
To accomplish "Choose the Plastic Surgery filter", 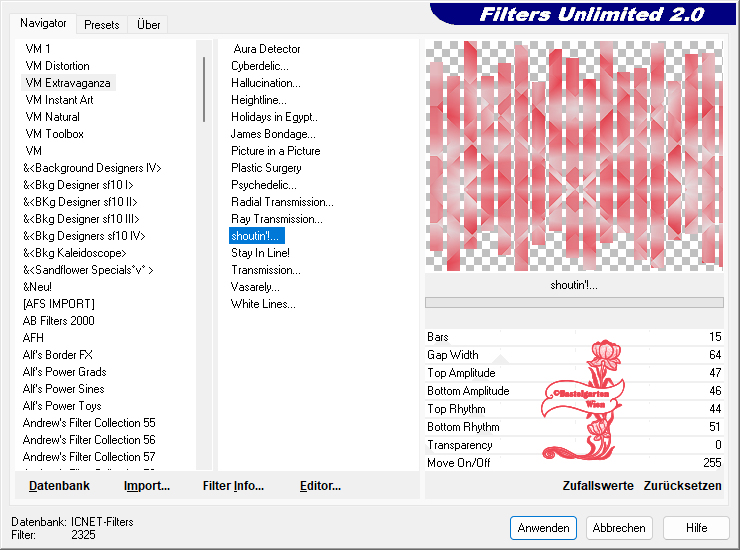I will (266, 168).
